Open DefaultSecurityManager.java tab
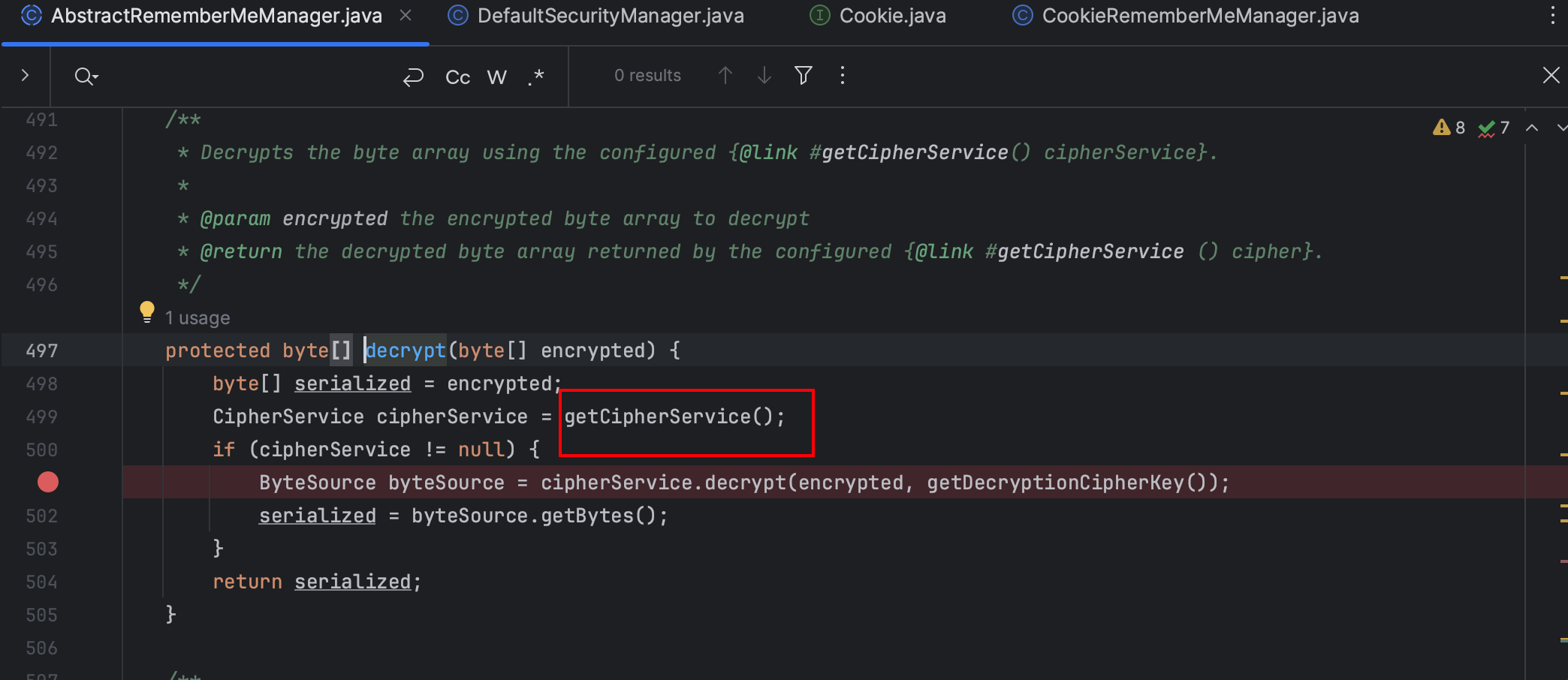This screenshot has height=680, width=1568. [x=596, y=16]
